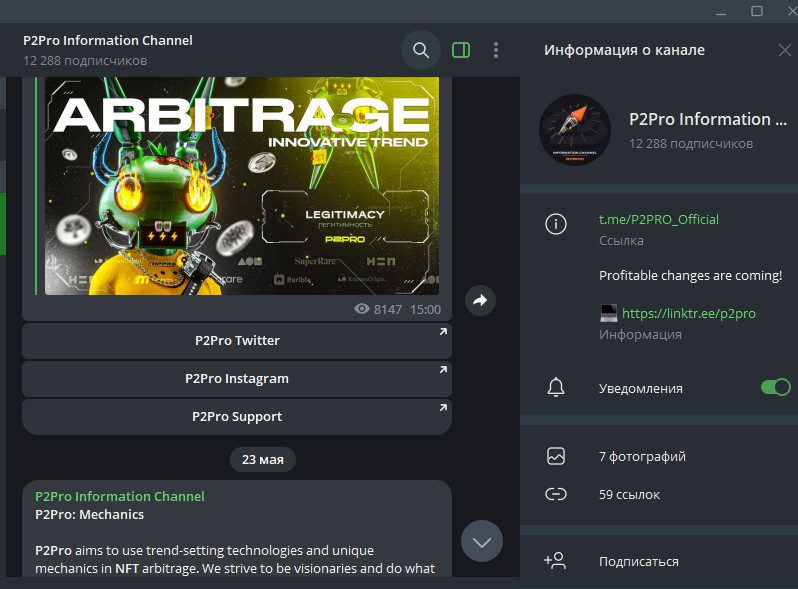Open the t.me/P2PRO_Official link
798x589 pixels.
(x=659, y=219)
